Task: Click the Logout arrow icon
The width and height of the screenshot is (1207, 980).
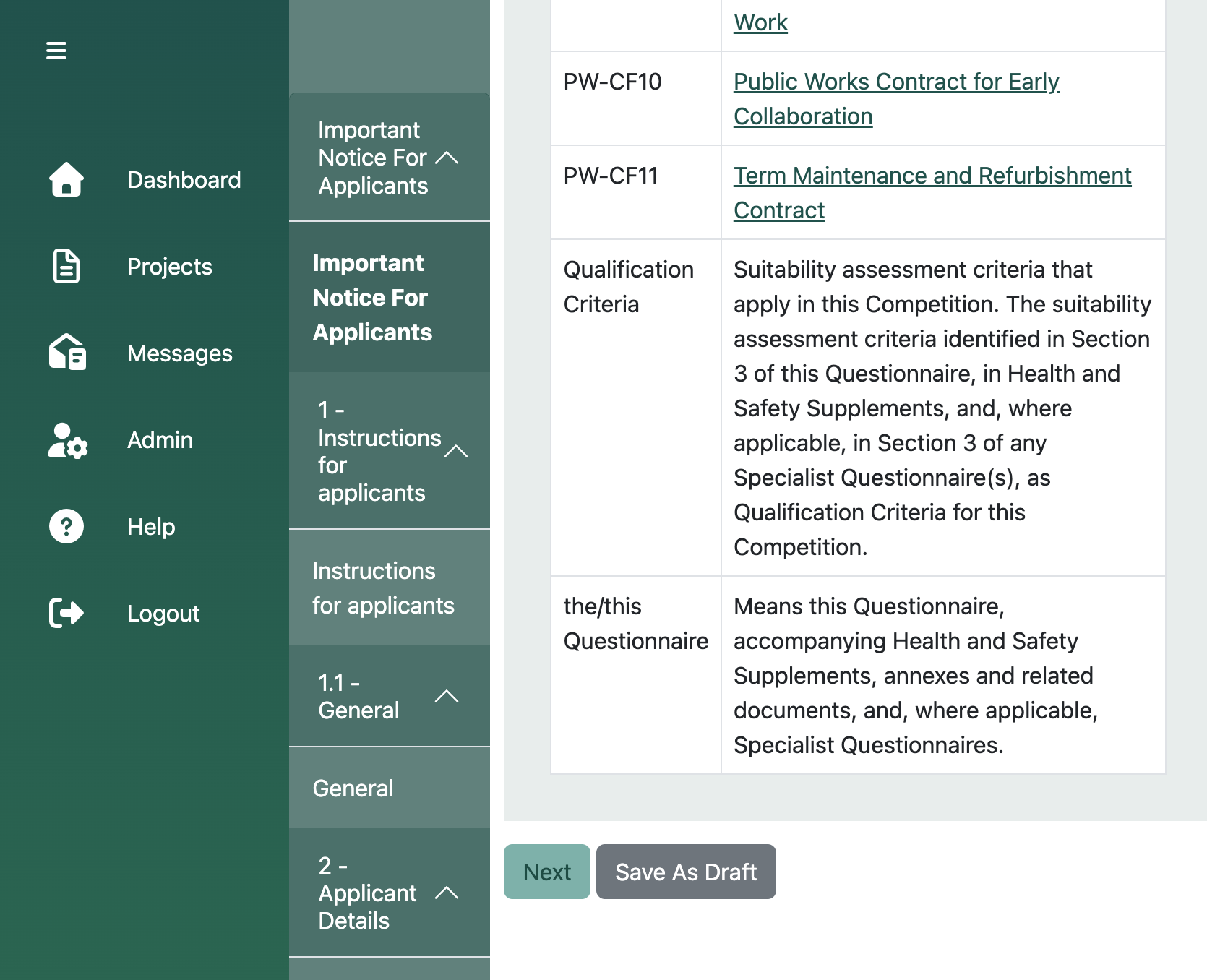Action: coord(66,613)
